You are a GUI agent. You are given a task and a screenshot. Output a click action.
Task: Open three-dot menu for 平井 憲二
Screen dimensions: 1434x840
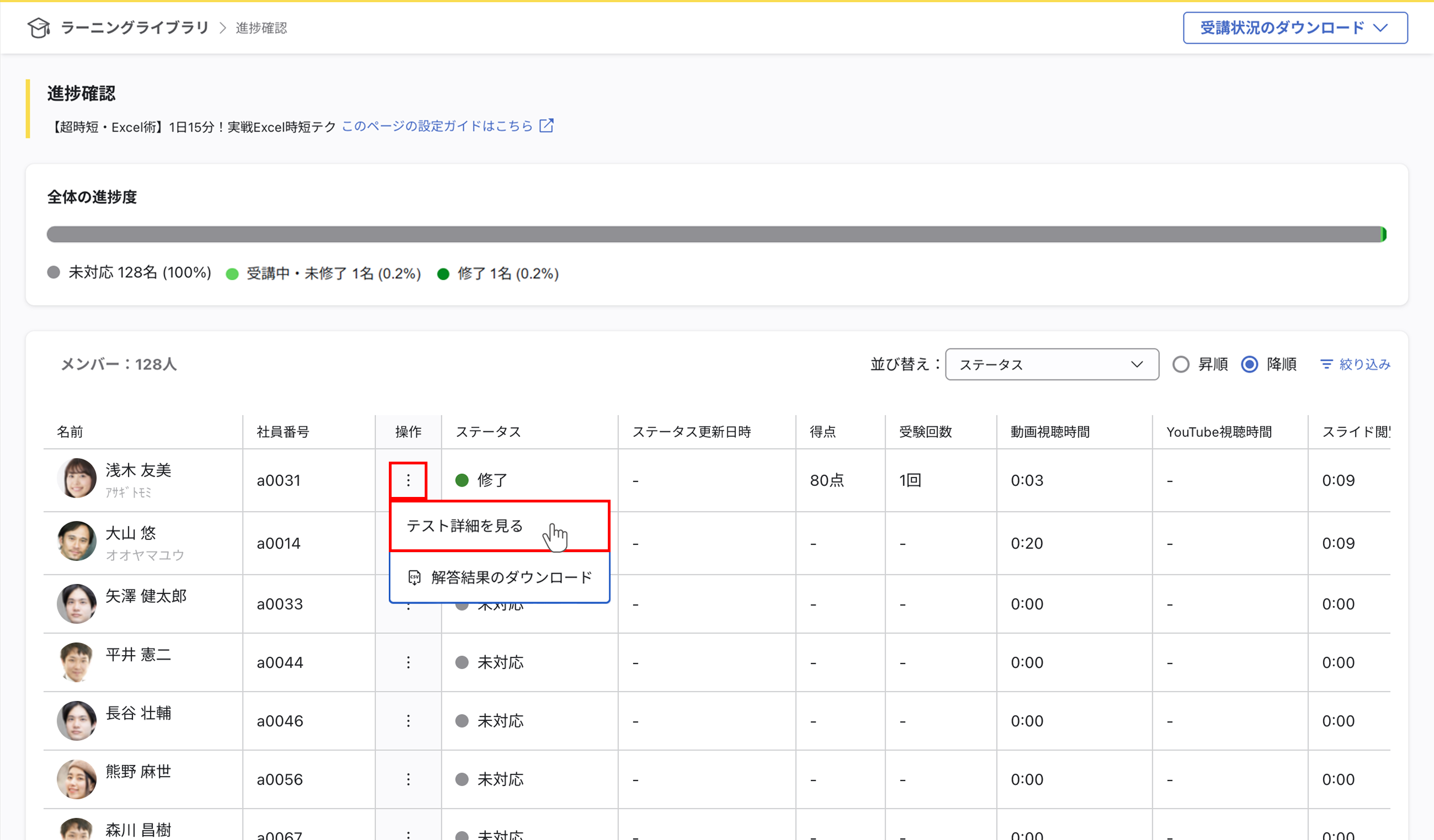tap(408, 662)
